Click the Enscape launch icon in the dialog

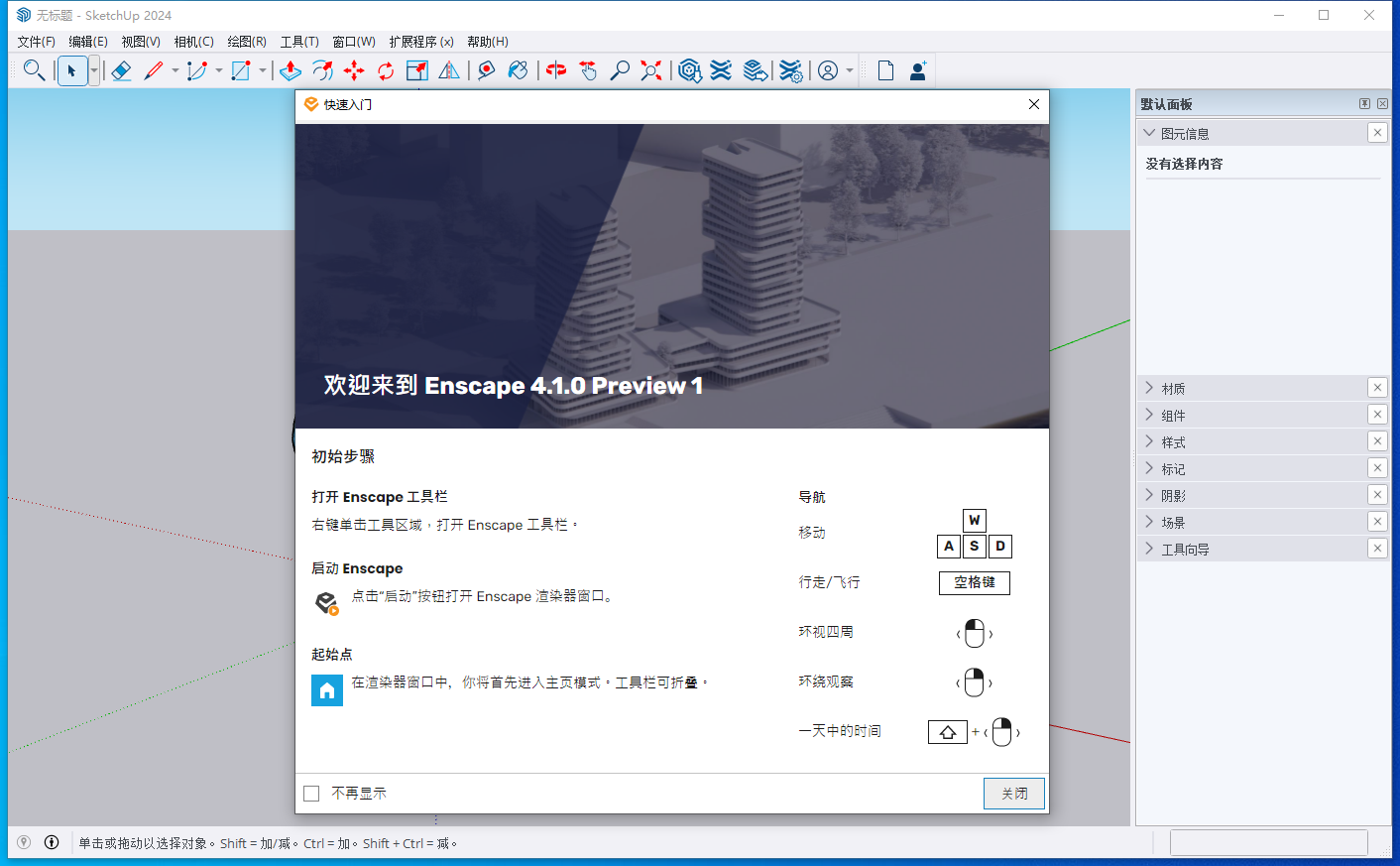pos(326,601)
